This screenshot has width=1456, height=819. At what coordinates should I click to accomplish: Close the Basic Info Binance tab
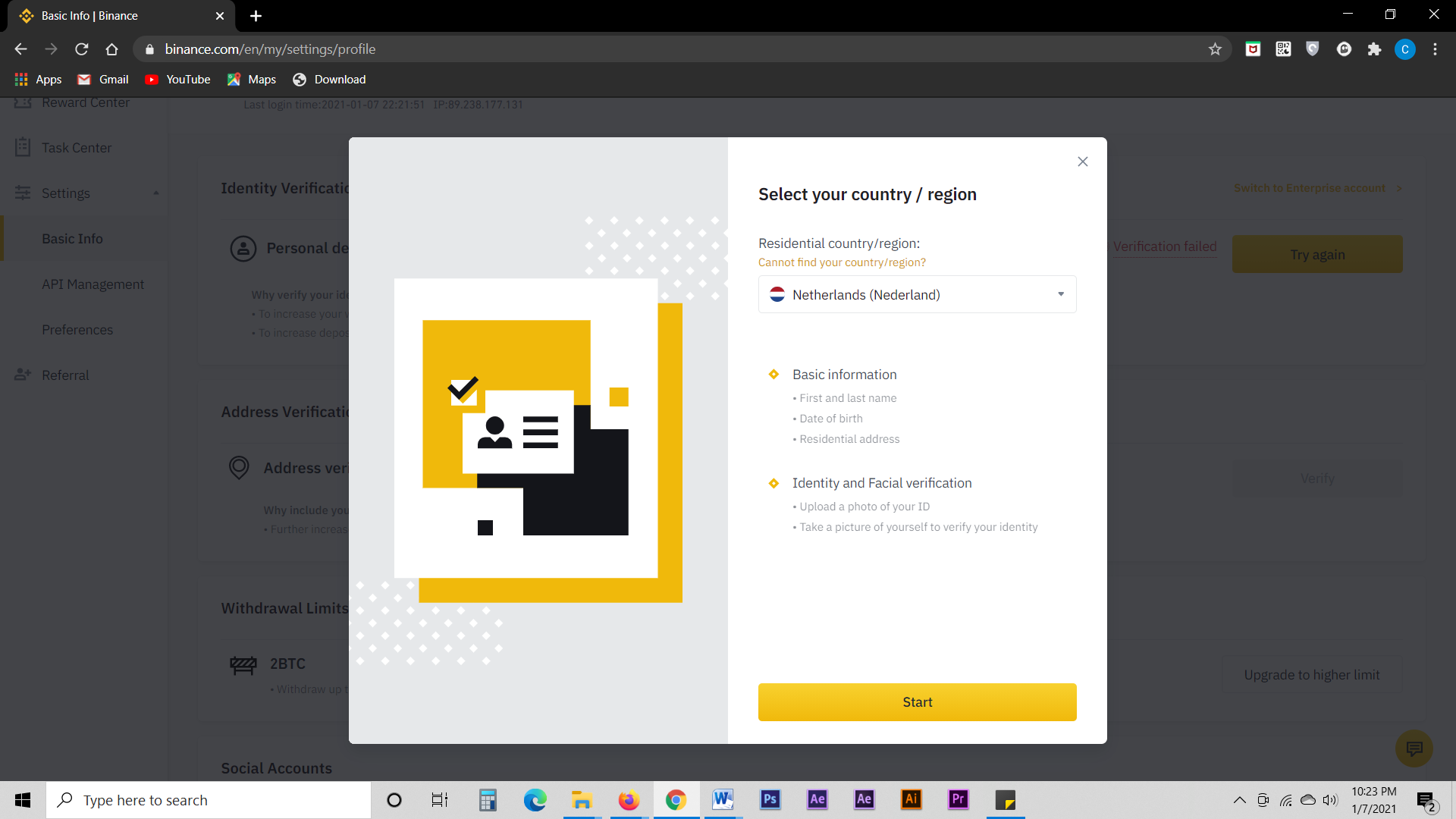[220, 16]
